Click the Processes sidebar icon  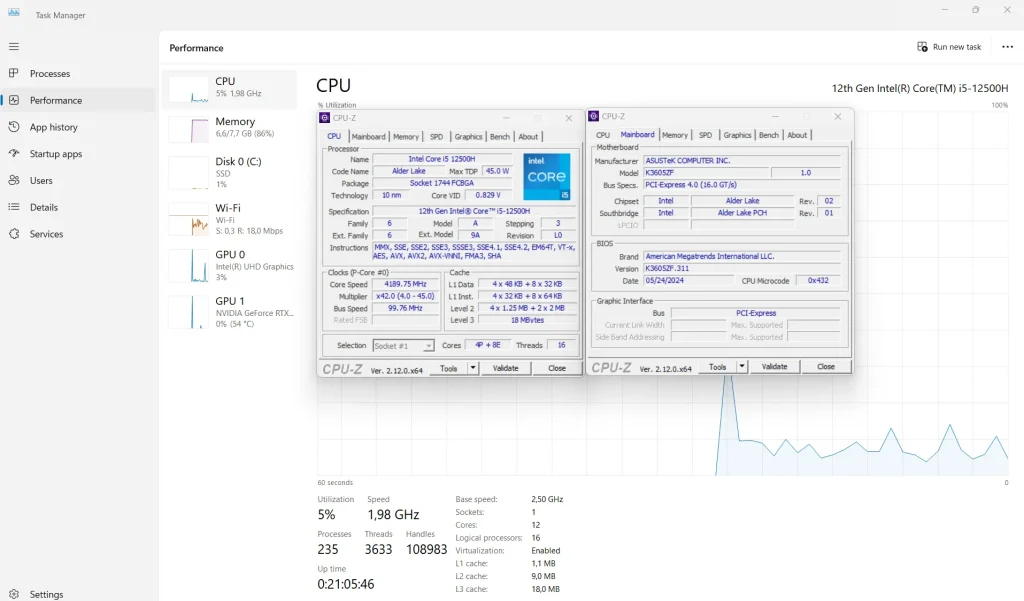click(14, 73)
